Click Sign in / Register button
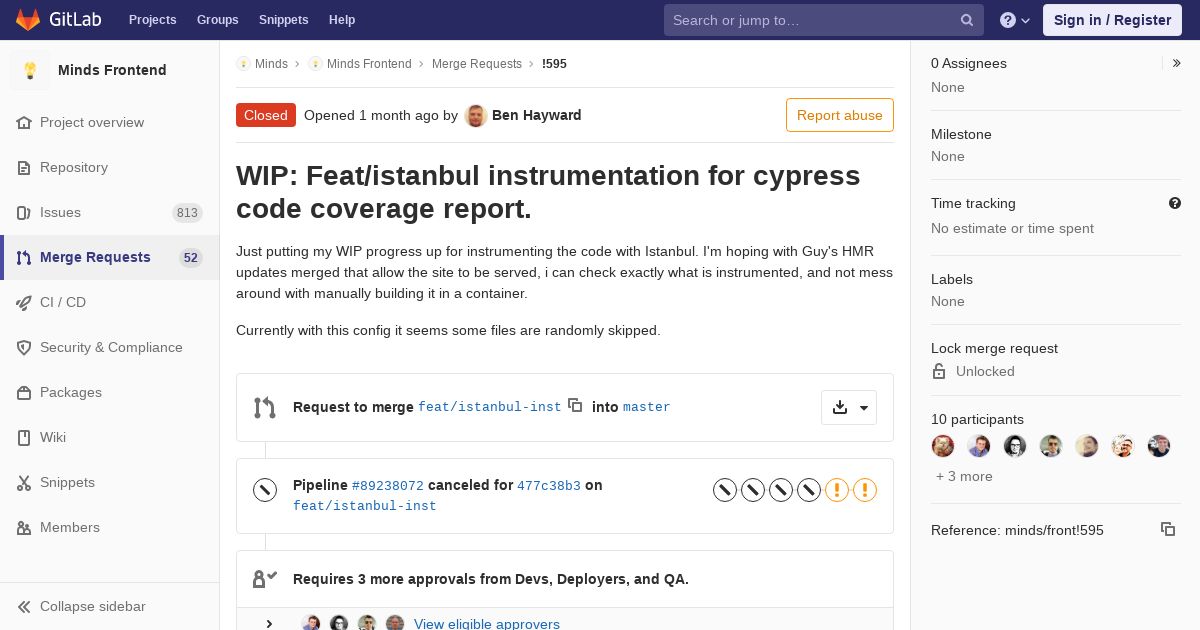 pos(1112,20)
